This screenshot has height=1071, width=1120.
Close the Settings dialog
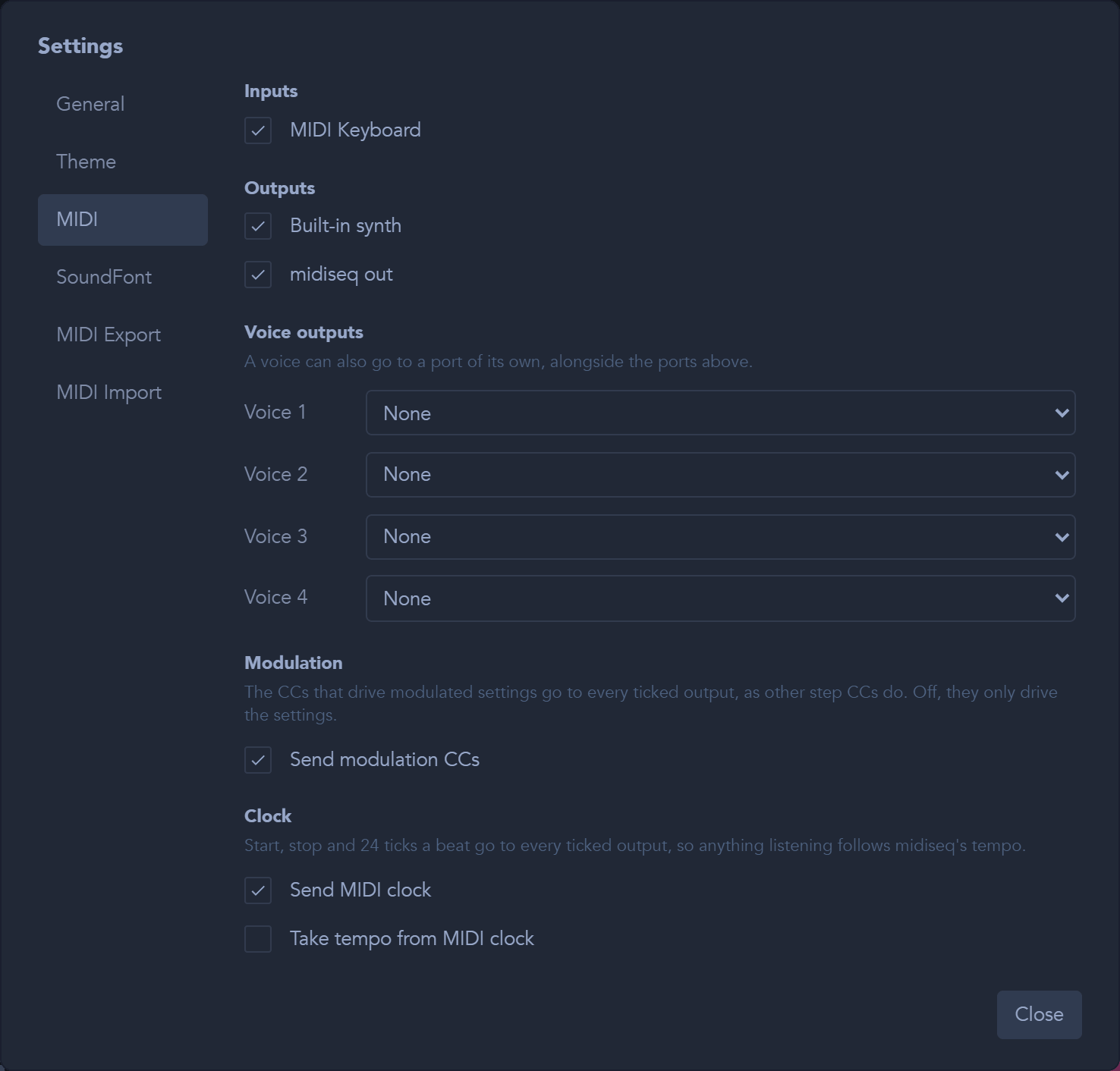click(x=1040, y=1015)
